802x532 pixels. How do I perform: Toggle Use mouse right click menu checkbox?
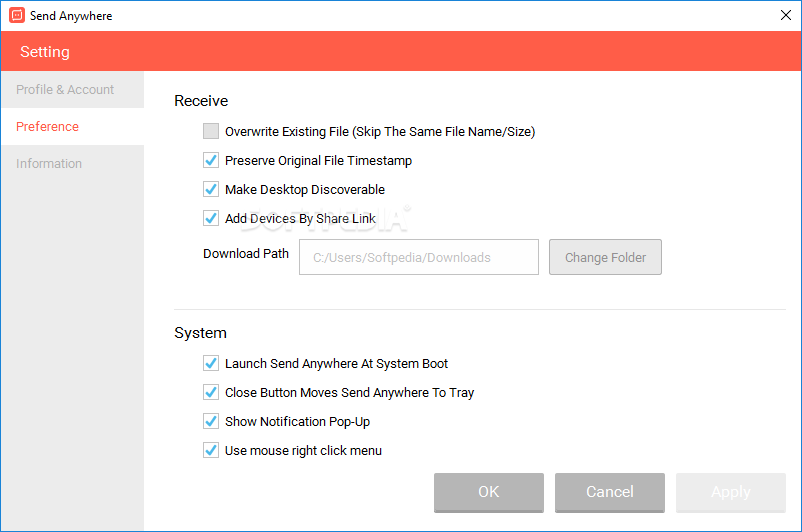[211, 450]
